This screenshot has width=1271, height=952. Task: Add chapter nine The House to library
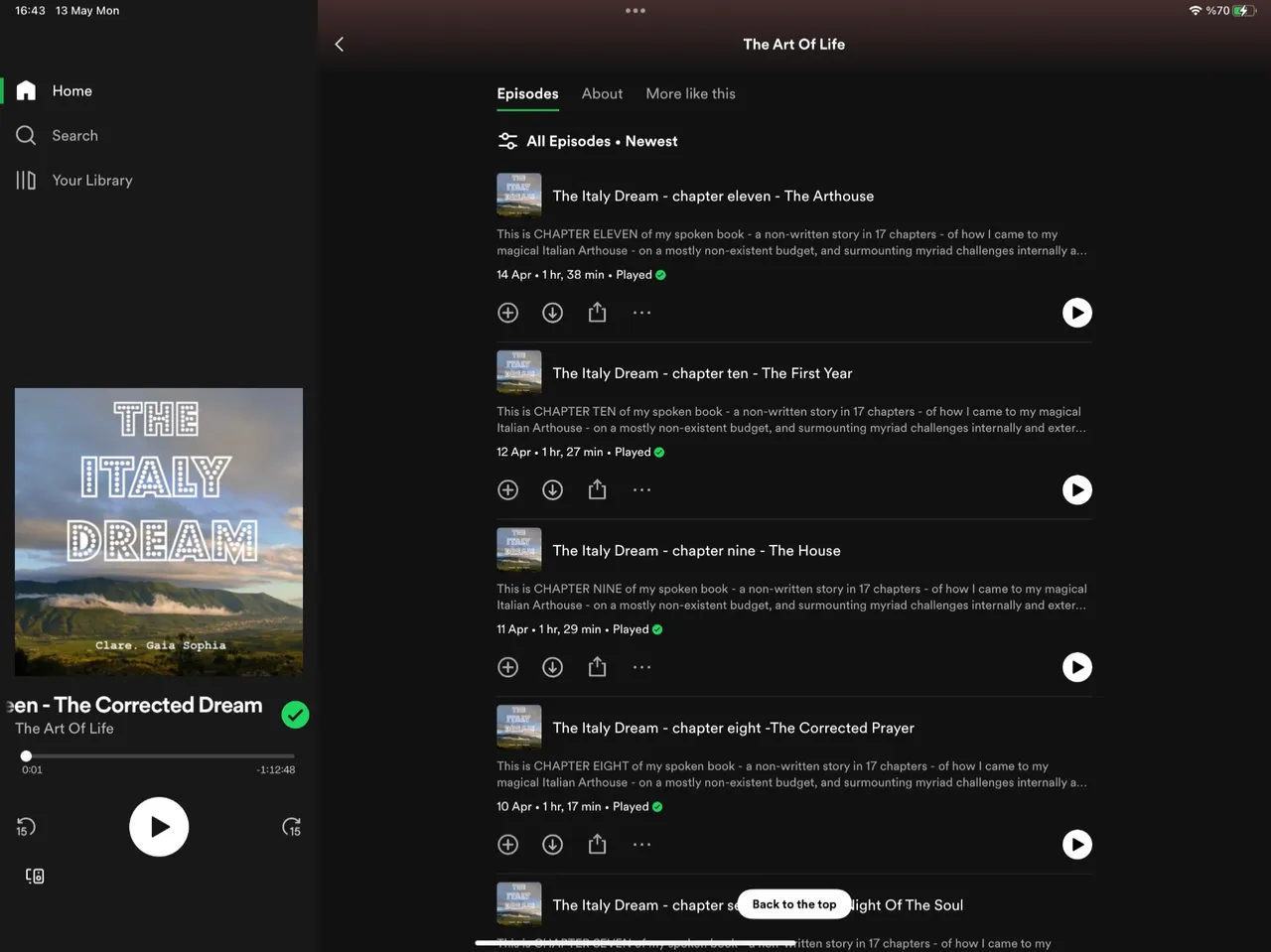point(507,667)
